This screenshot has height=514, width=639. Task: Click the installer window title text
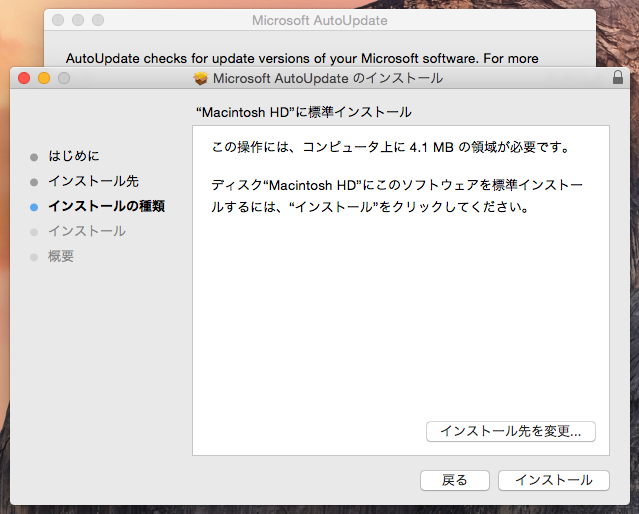click(328, 78)
